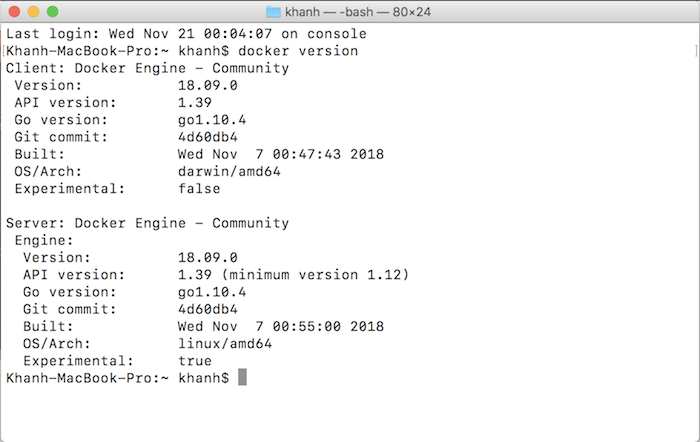Viewport: 700px width, 442px height.
Task: Click server 'API version:' label
Action: point(74,275)
